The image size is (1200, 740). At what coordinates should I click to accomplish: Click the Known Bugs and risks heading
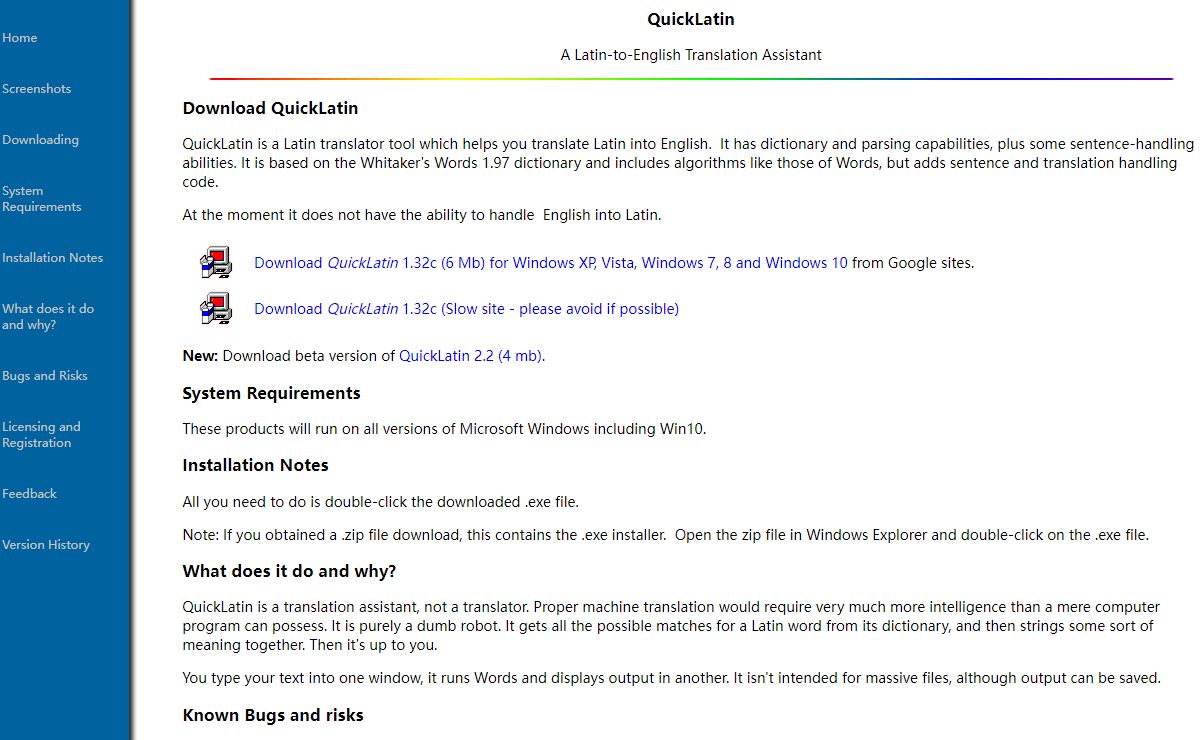click(x=273, y=715)
